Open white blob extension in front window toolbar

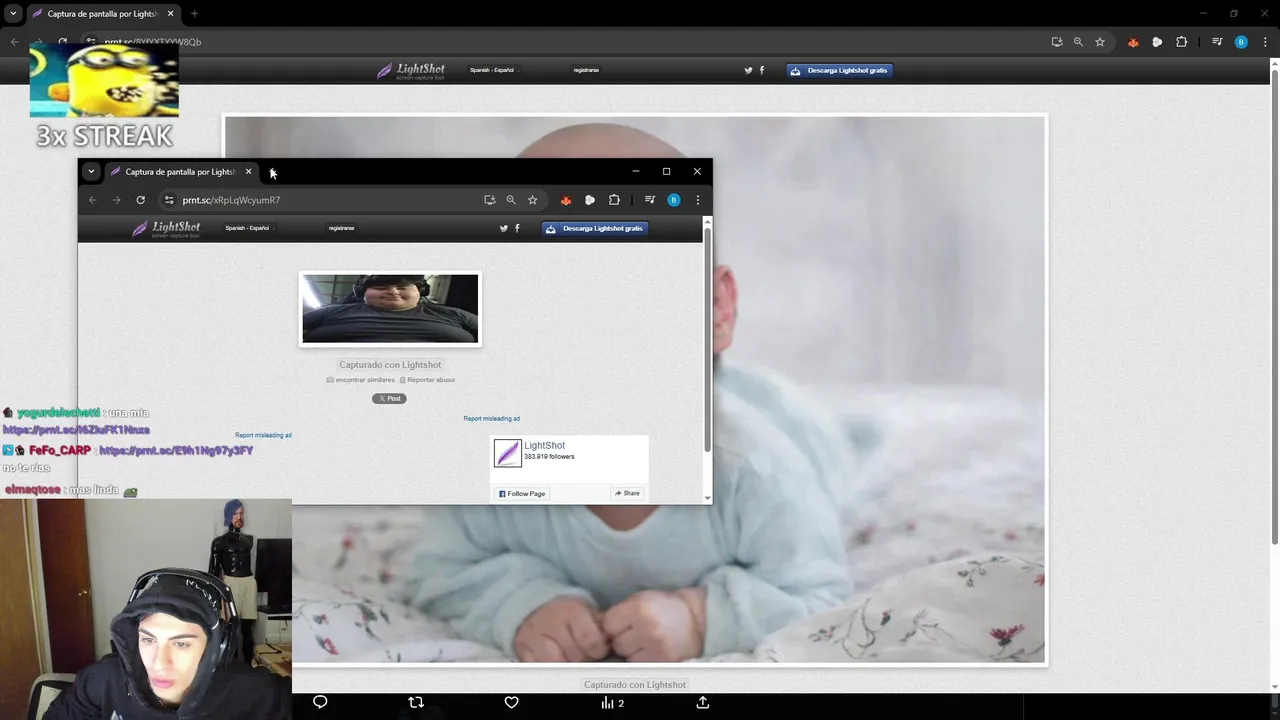(x=590, y=200)
